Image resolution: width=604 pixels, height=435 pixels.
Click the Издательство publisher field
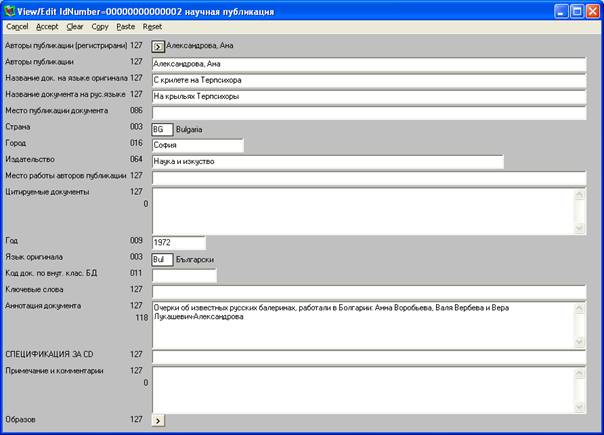click(326, 162)
